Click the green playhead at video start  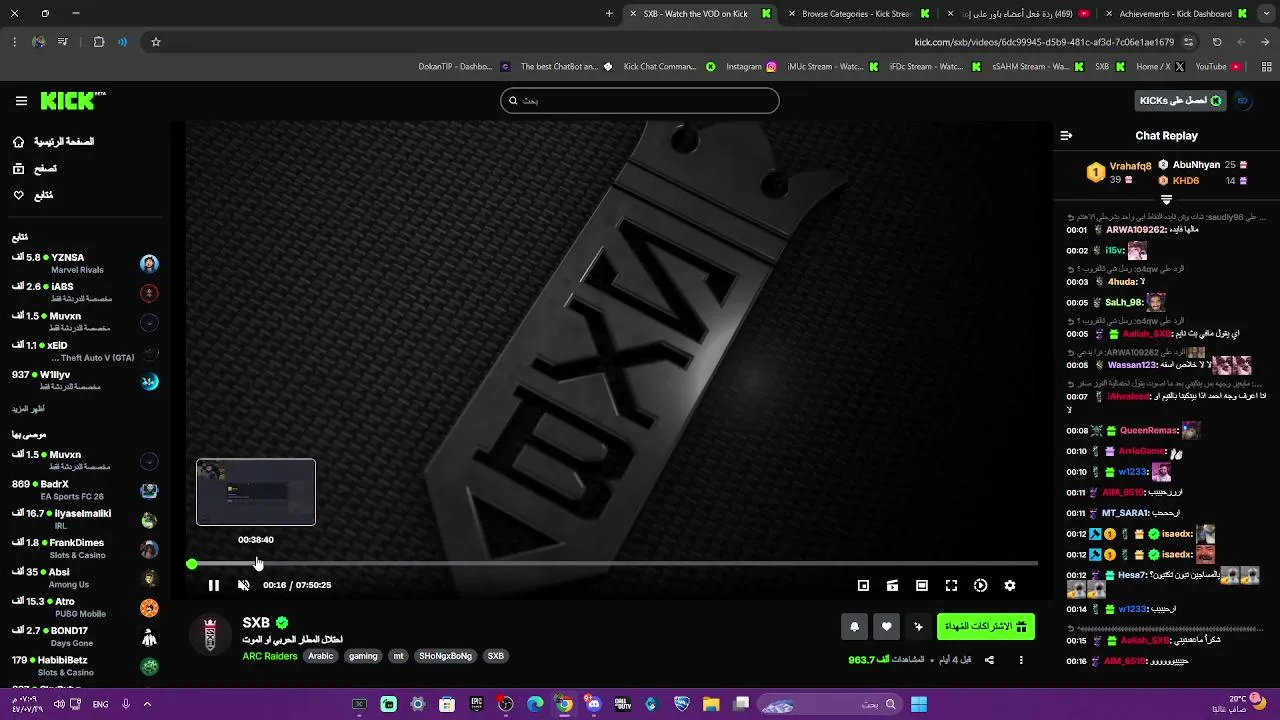(x=191, y=564)
